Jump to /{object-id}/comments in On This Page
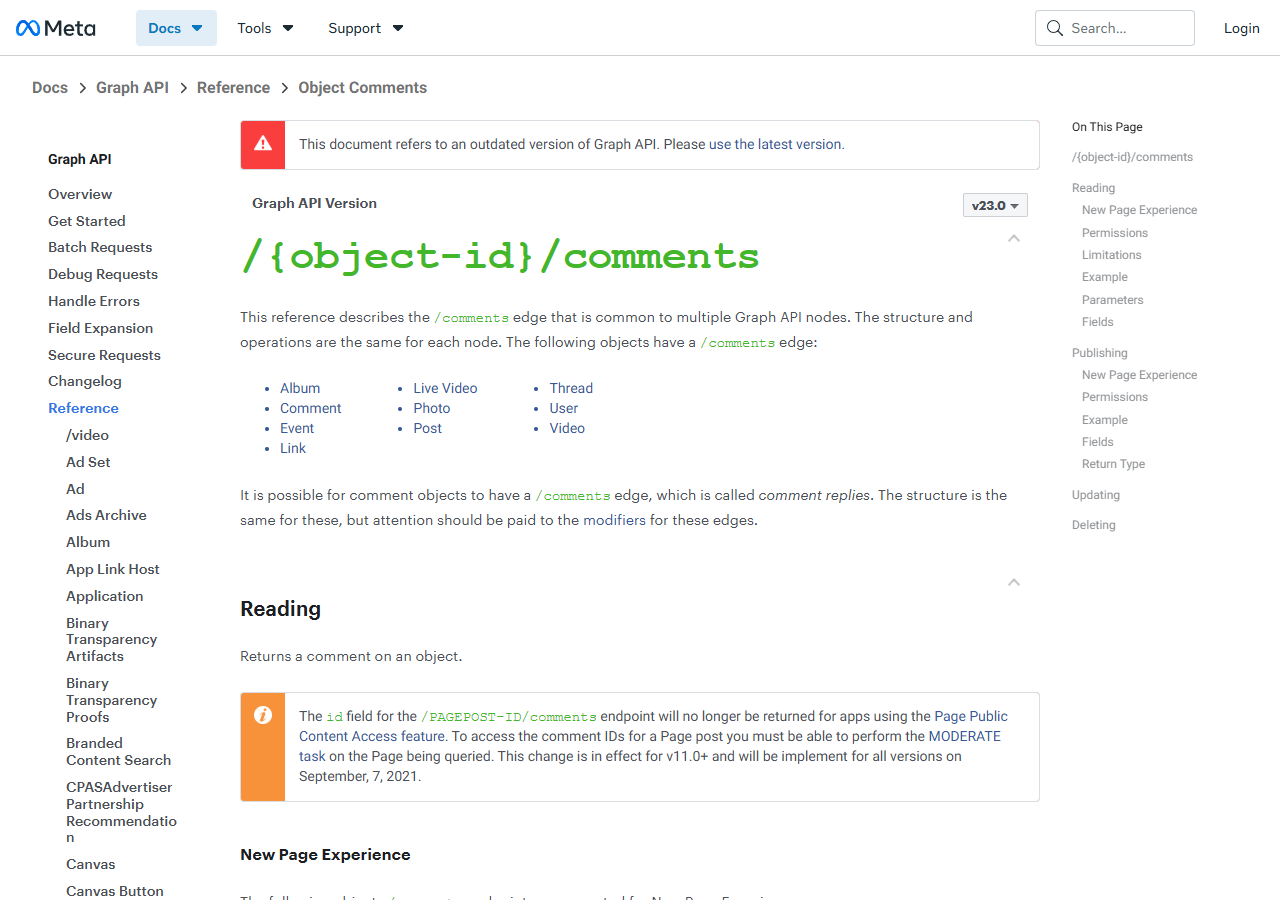 [x=1132, y=157]
